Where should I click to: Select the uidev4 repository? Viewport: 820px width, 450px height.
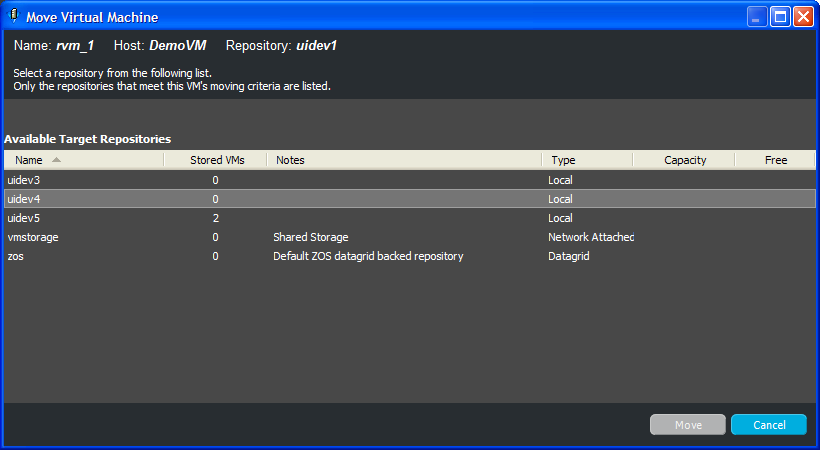(23, 199)
